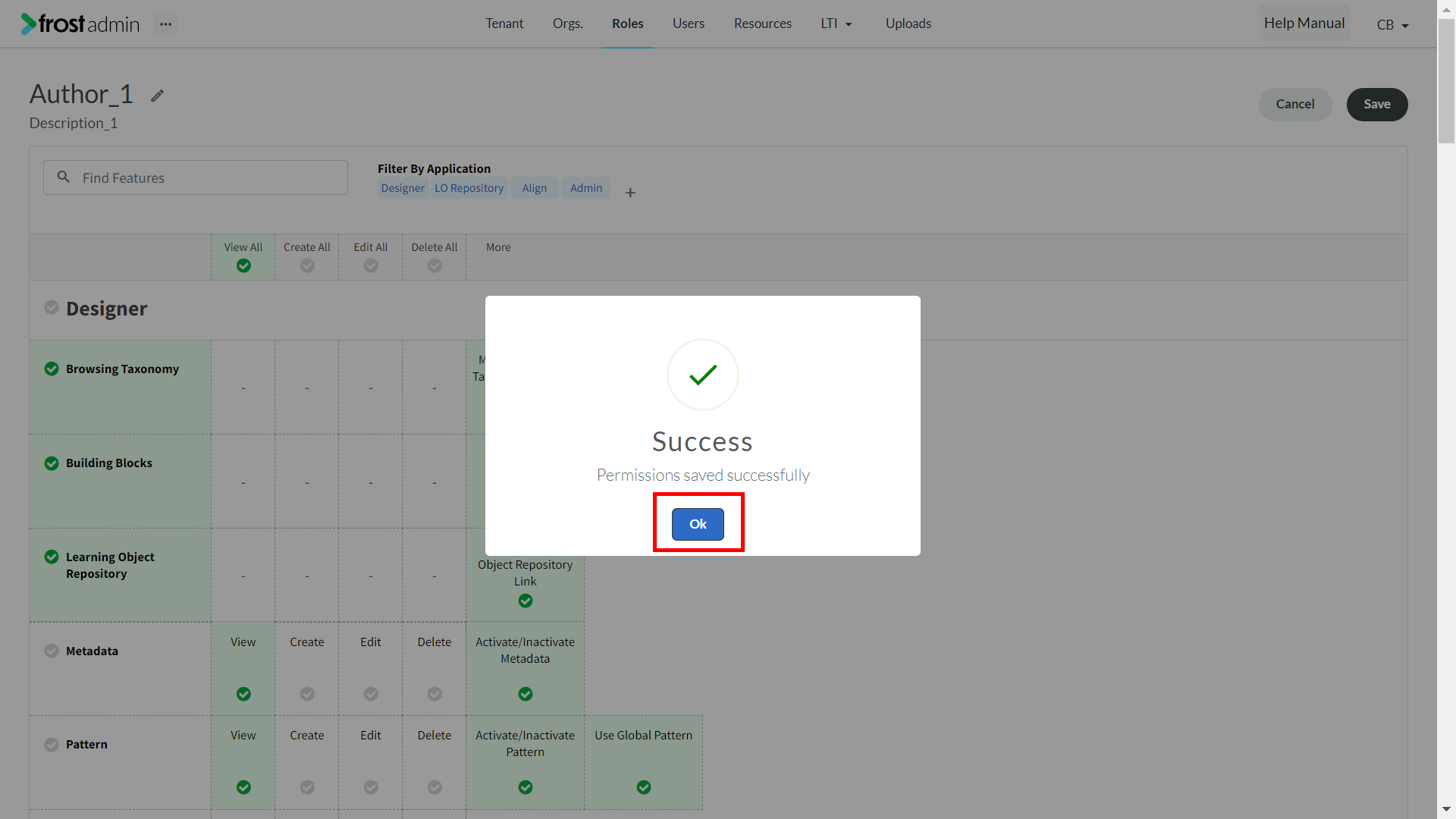Toggle Pattern Create permission checkmark

307,787
